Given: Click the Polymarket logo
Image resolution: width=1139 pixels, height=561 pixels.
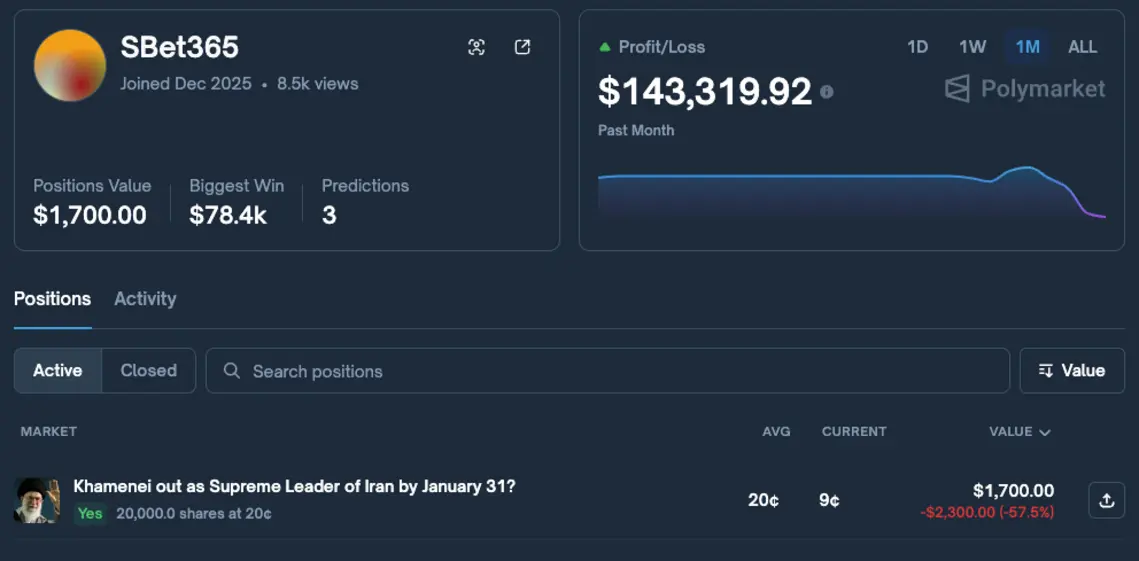Looking at the screenshot, I should (1025, 89).
